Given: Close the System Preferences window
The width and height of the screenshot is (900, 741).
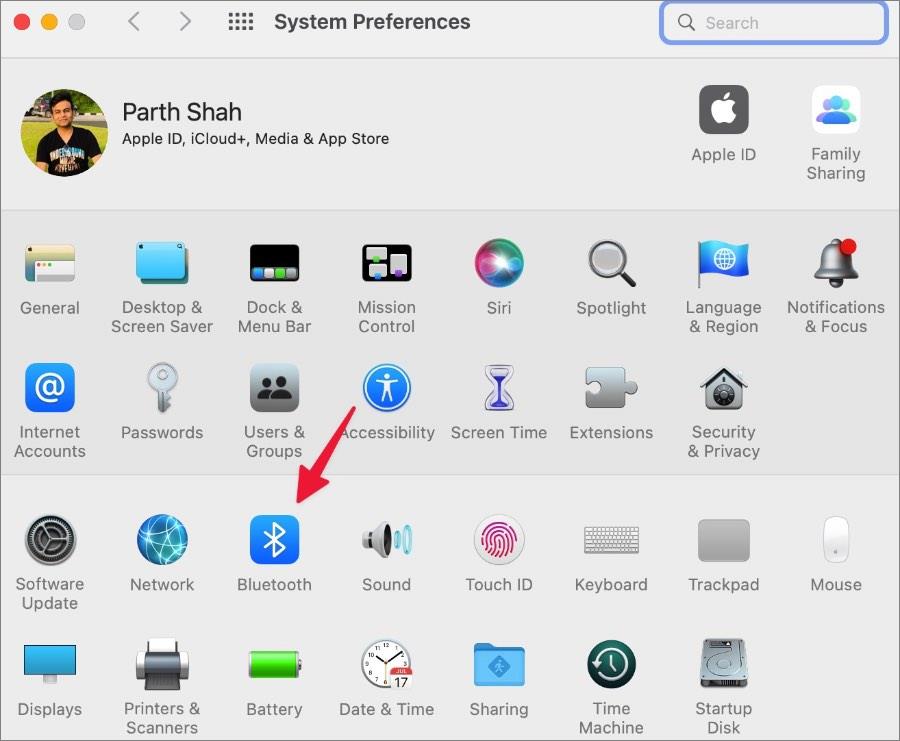Looking at the screenshot, I should (x=22, y=22).
